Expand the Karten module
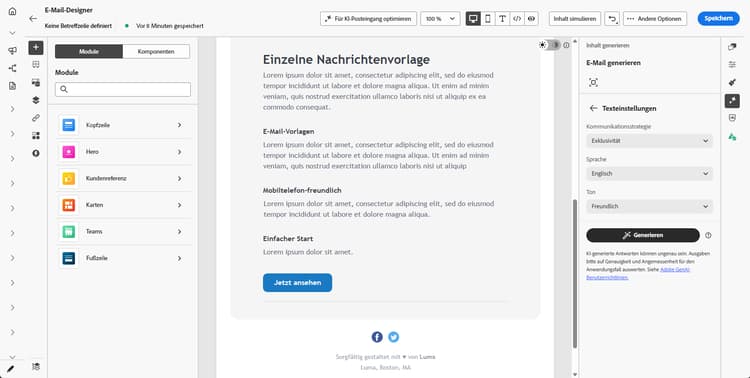Screen dimensions: 750x378 [125, 205]
